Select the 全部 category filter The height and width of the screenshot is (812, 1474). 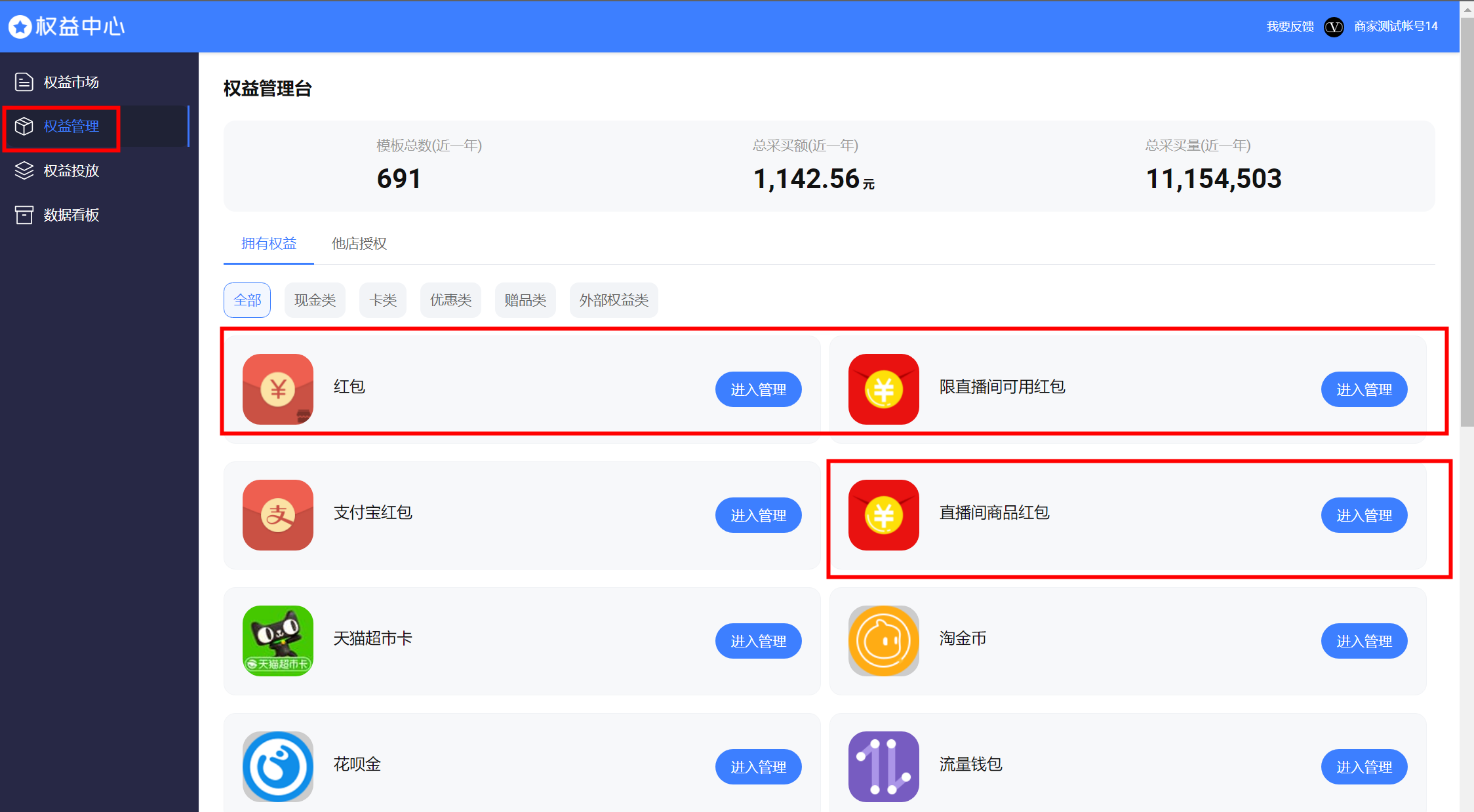[247, 300]
